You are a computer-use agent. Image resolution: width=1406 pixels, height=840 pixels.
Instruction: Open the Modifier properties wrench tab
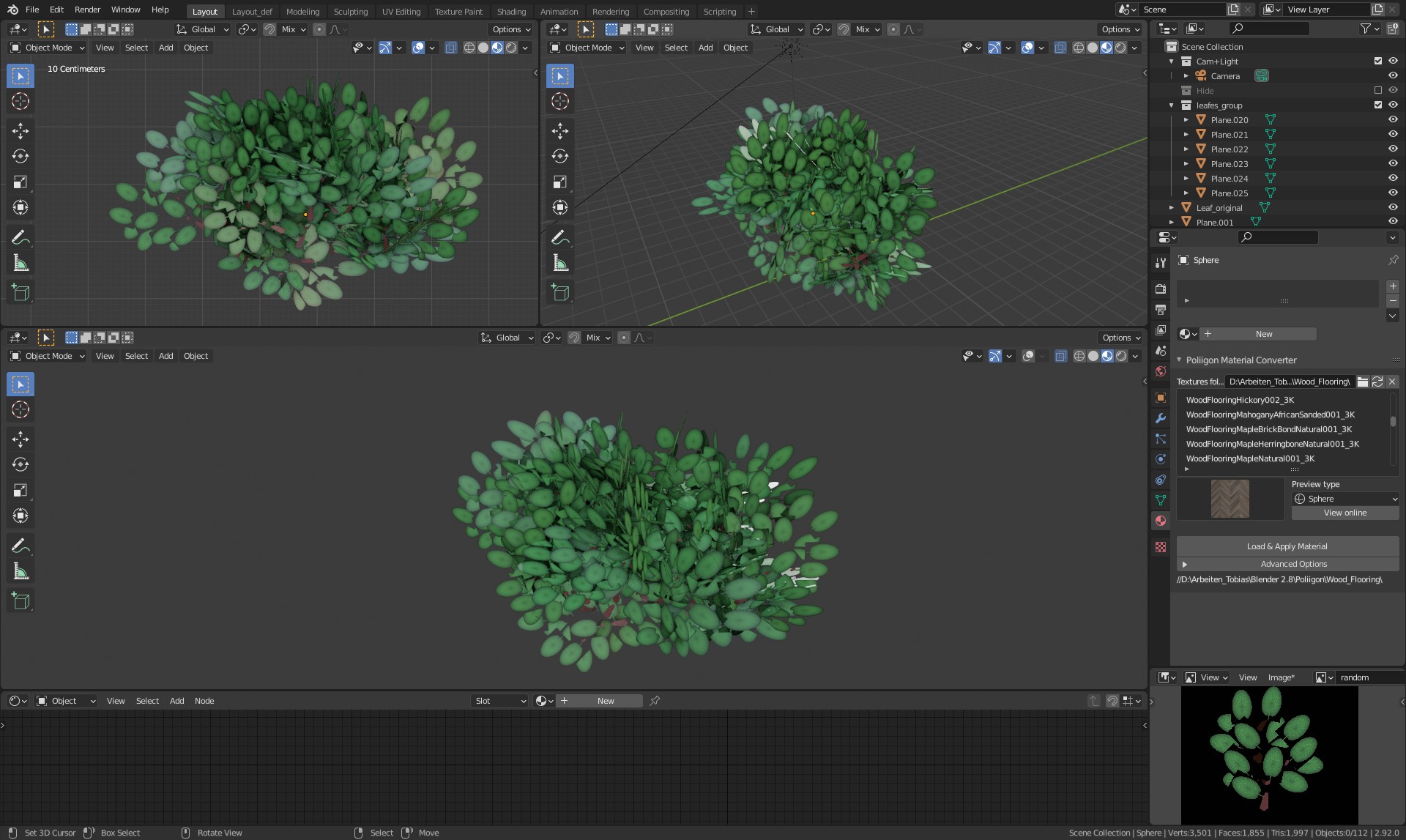coord(1161,418)
